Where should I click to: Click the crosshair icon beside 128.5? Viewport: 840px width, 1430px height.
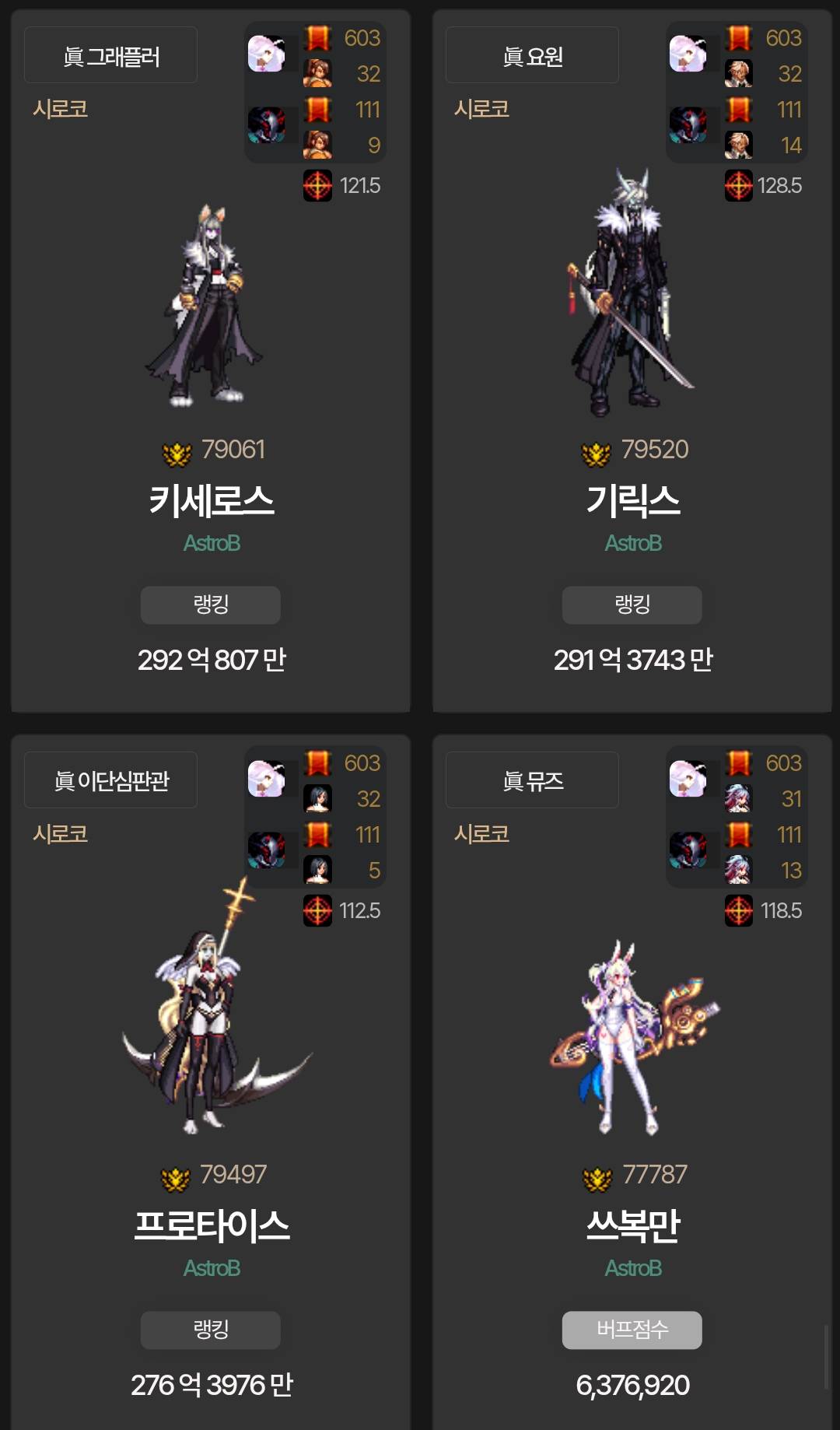tap(739, 185)
